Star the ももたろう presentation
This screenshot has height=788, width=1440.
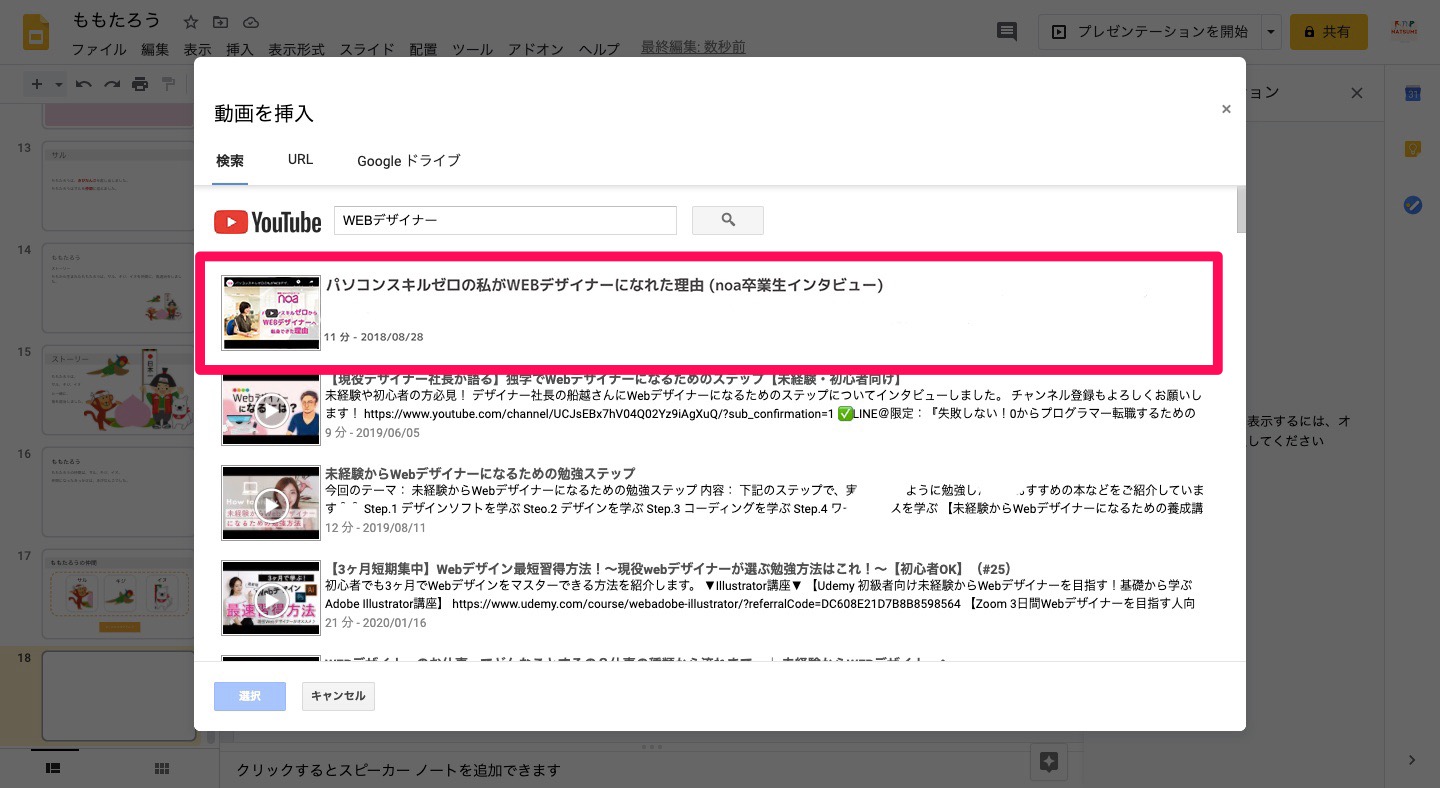[191, 22]
